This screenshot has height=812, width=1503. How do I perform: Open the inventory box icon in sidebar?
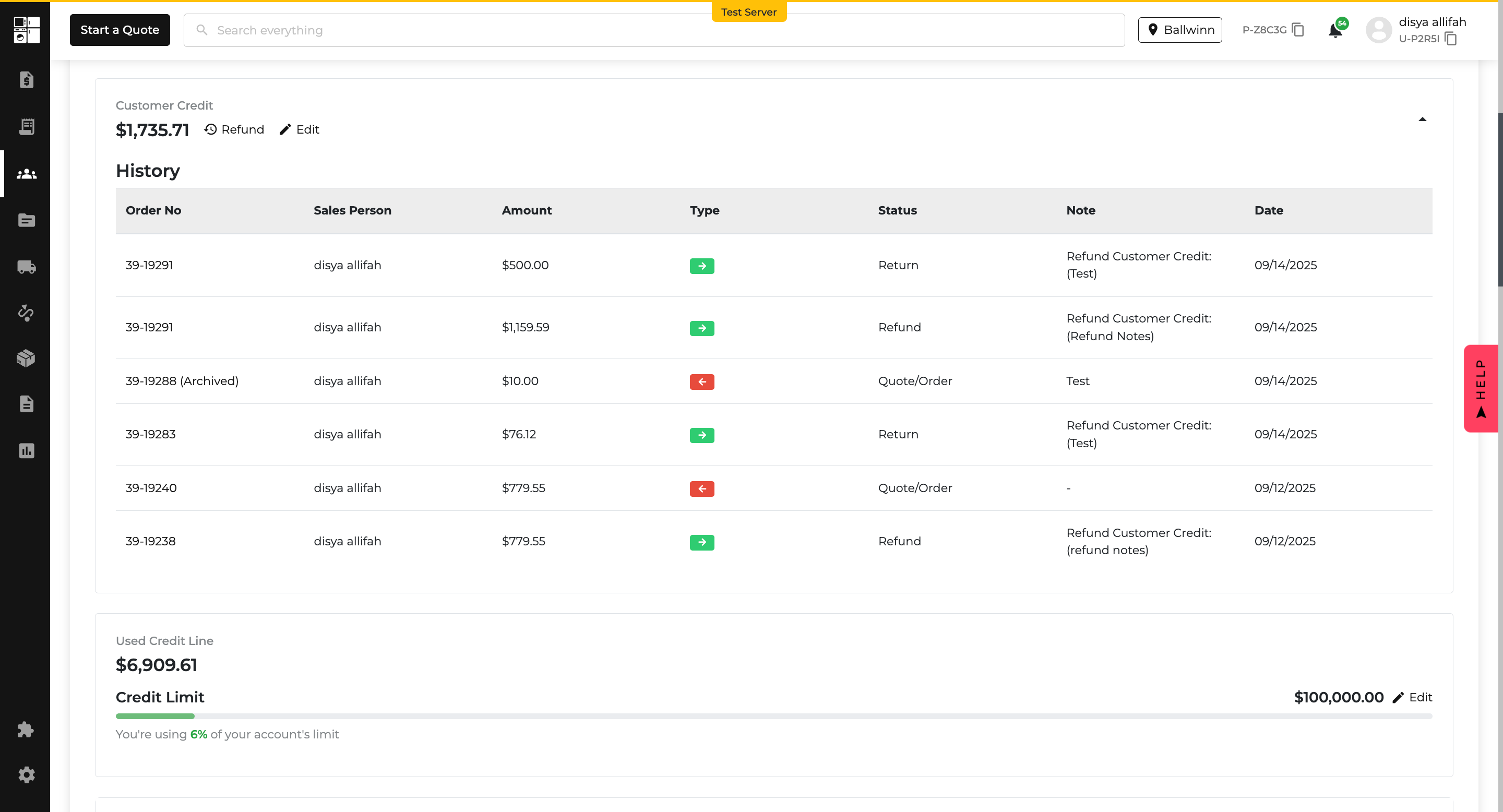tap(26, 357)
